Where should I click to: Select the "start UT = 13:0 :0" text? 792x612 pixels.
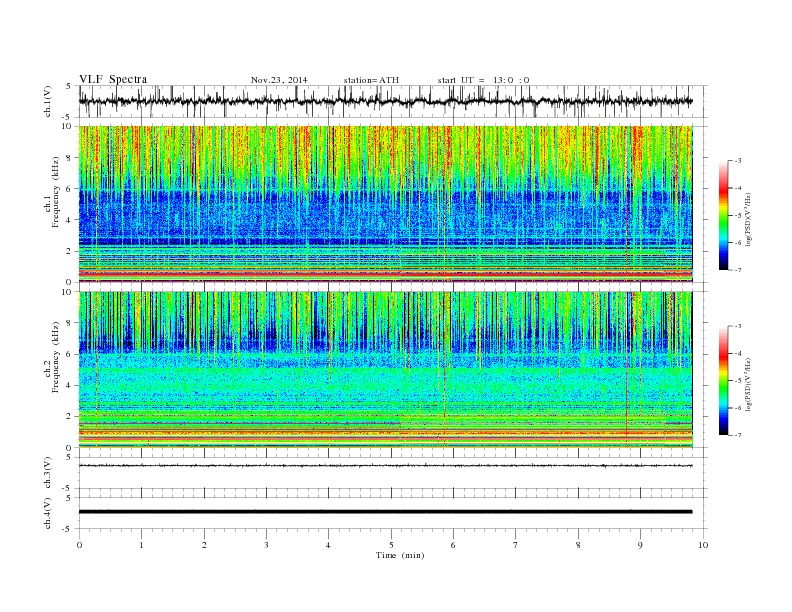pyautogui.click(x=483, y=80)
